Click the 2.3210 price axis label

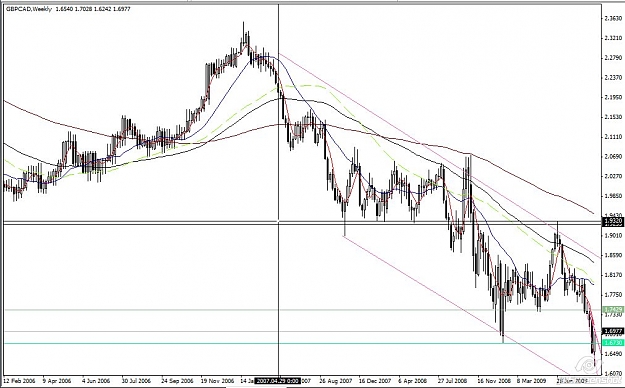click(613, 38)
